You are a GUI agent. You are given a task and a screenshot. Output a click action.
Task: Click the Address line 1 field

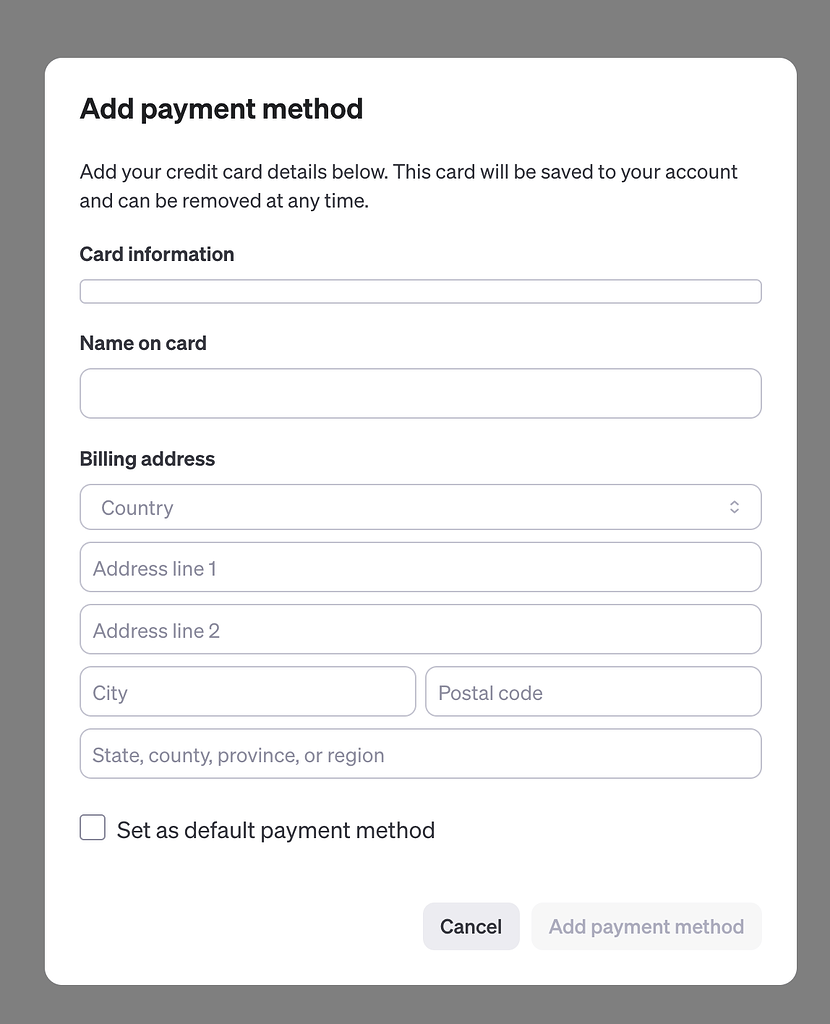420,567
